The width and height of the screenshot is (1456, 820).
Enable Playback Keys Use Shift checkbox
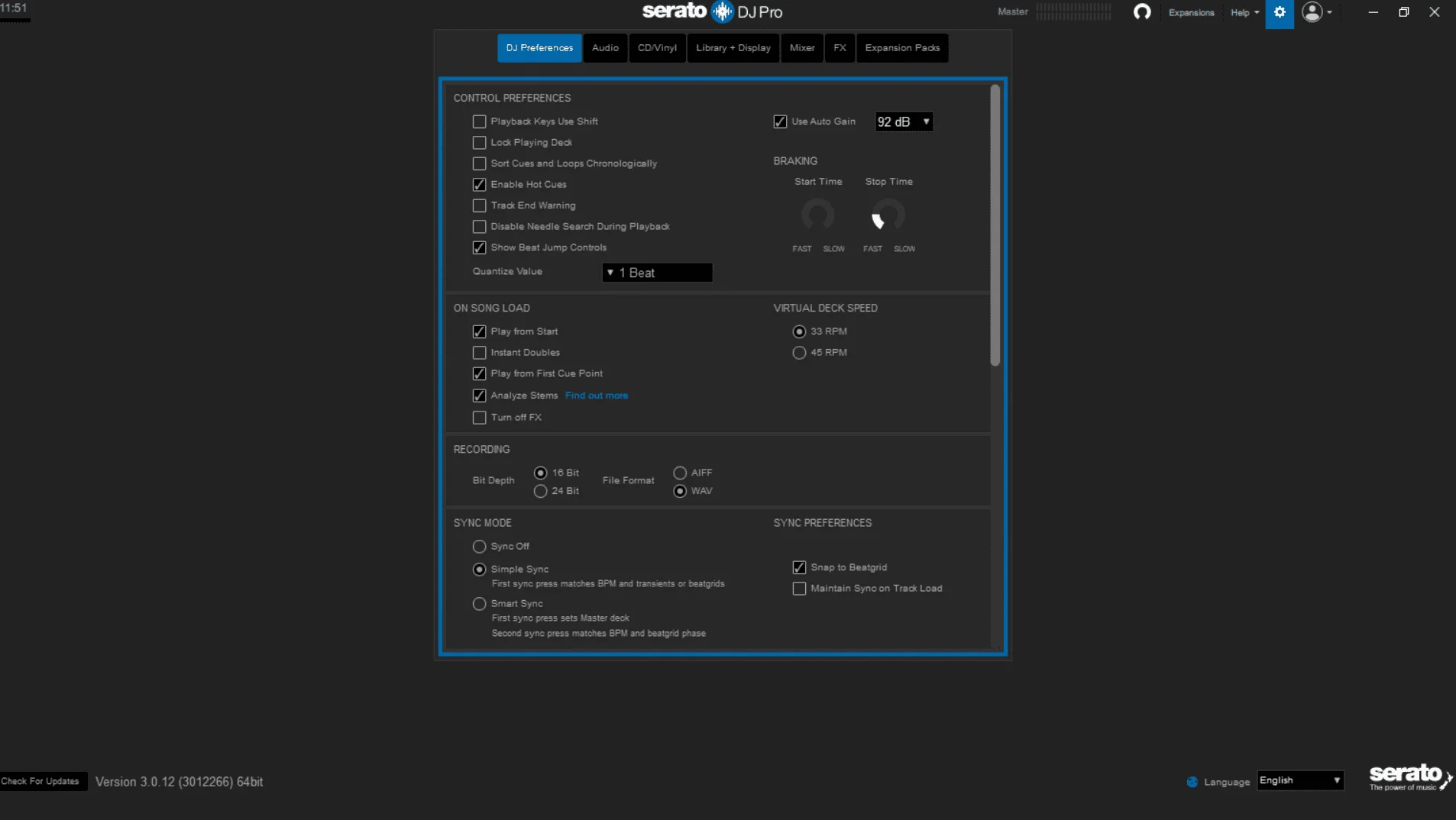coord(479,121)
